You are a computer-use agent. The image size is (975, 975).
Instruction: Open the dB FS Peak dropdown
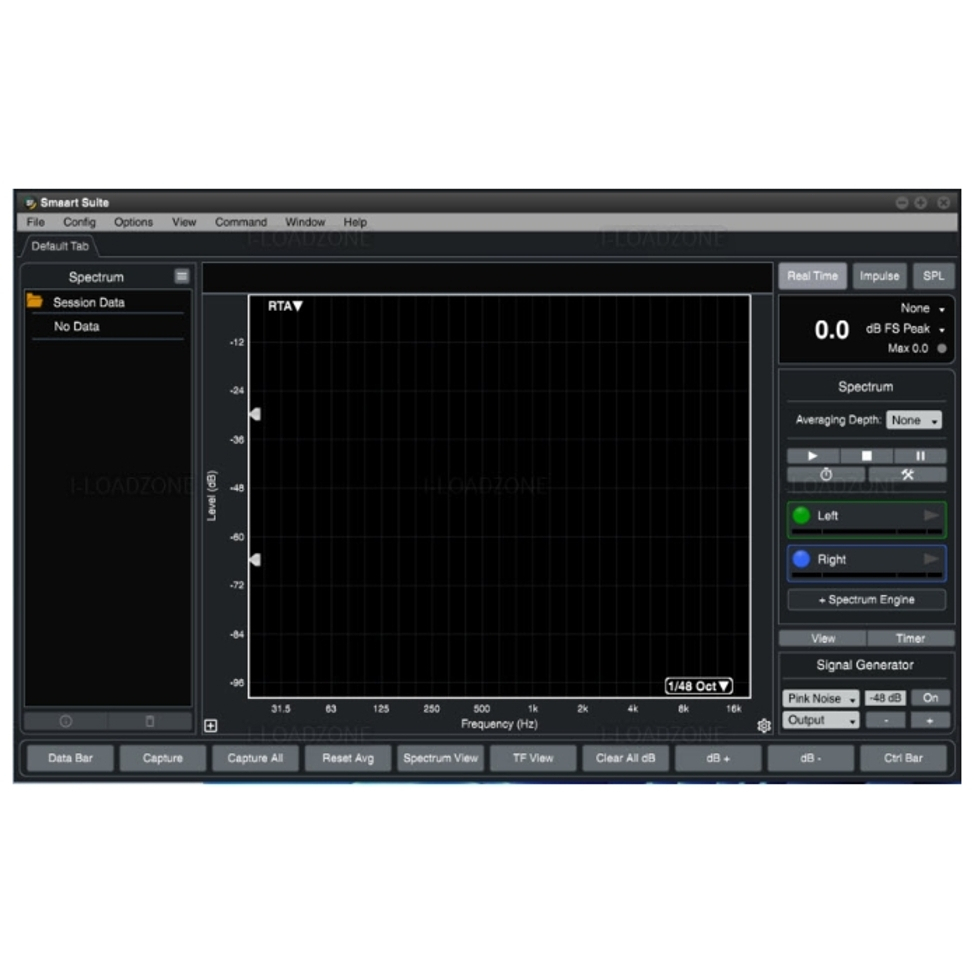tap(905, 329)
